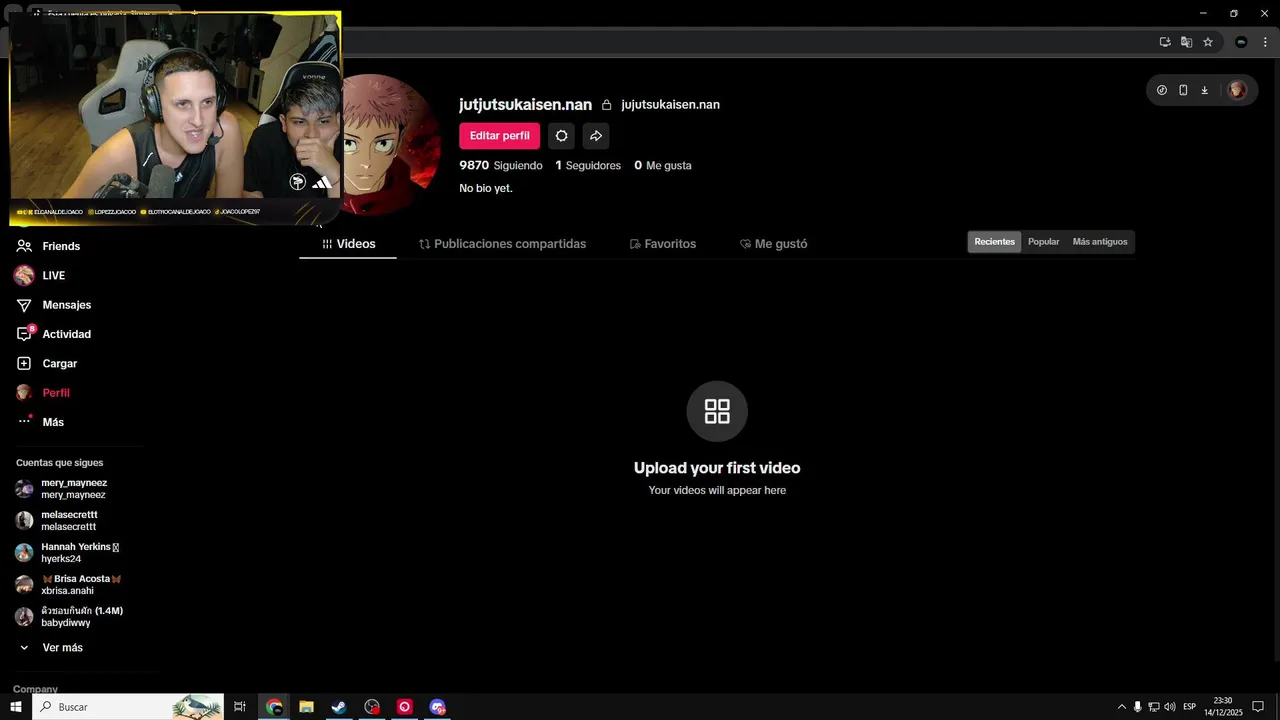The image size is (1280, 720).
Task: Open babydiwwy followed account
Action: (70, 617)
